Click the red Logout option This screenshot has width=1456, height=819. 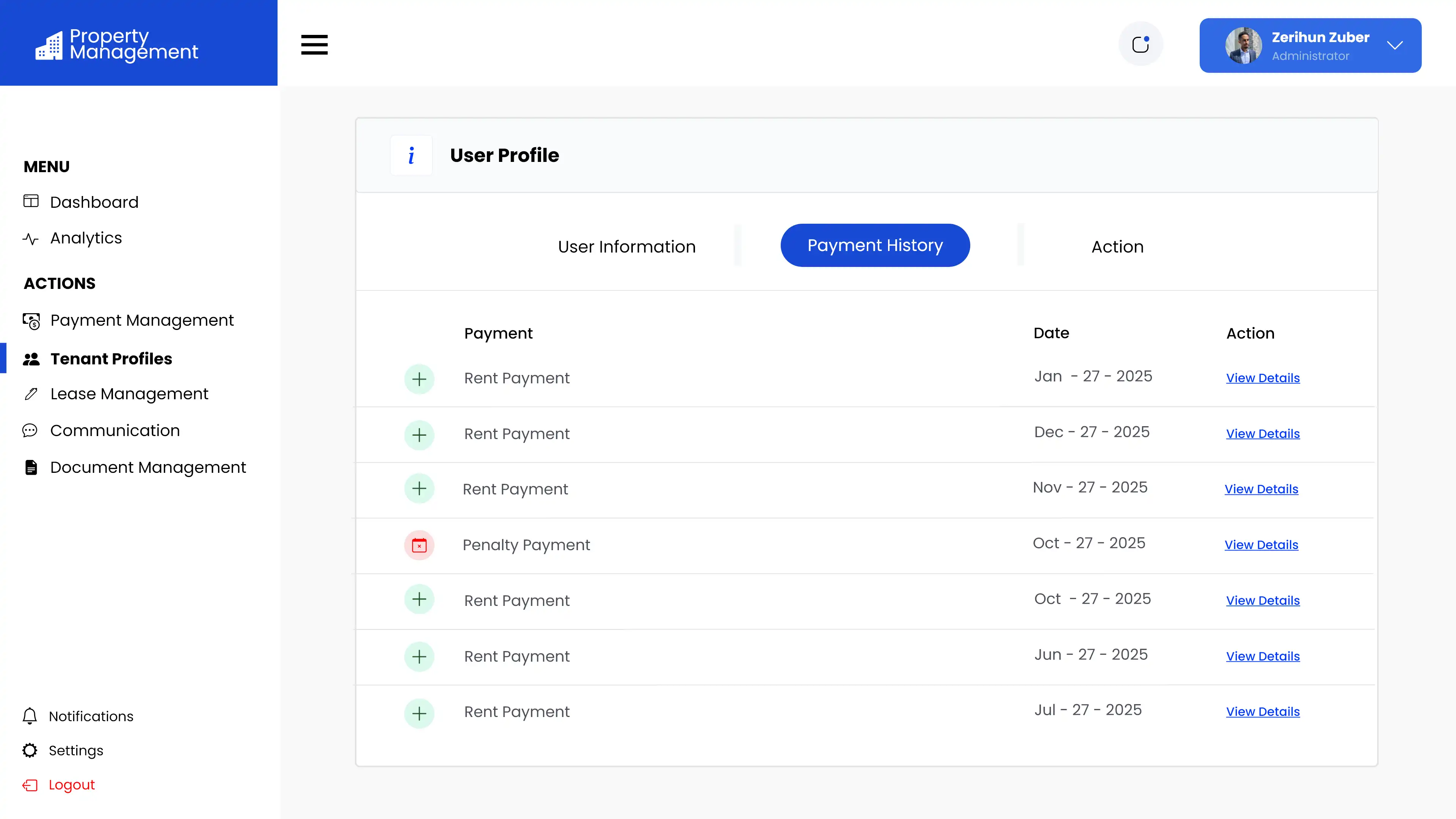pos(71,784)
